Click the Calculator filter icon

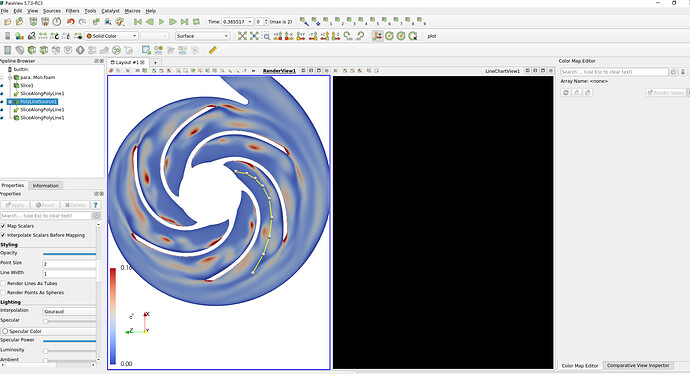(7, 50)
